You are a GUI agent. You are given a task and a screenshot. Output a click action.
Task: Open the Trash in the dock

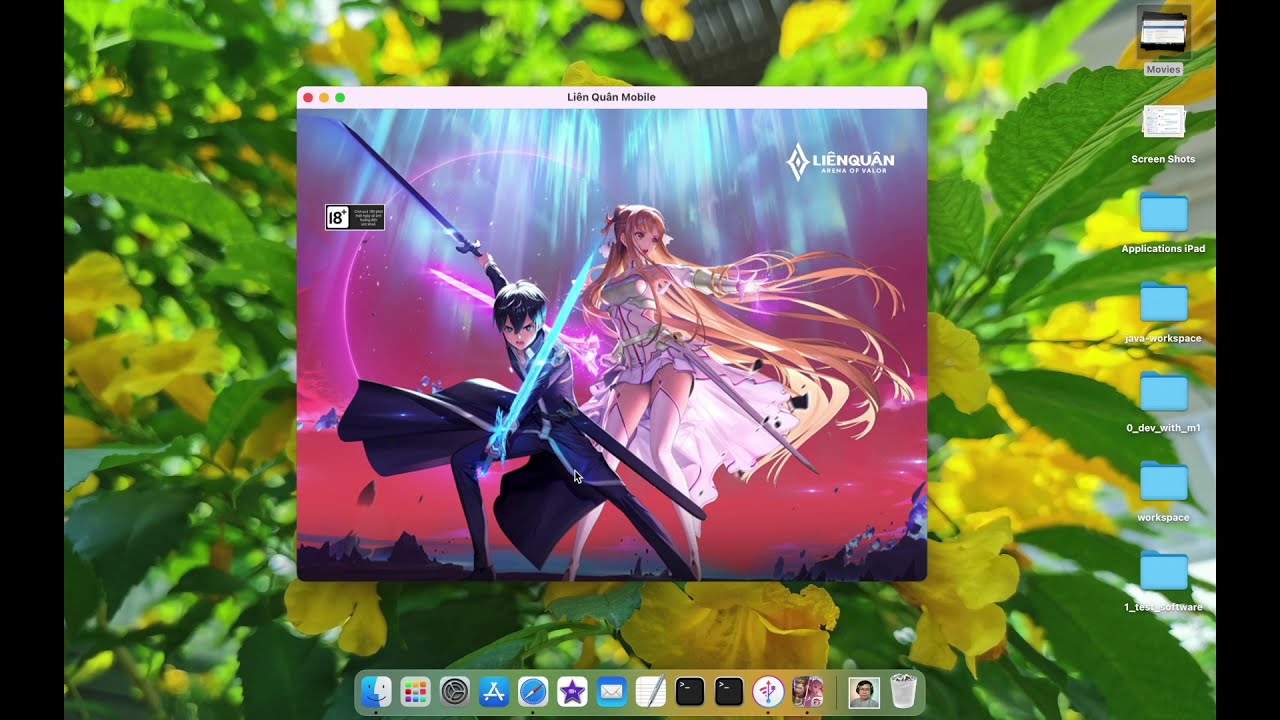[903, 692]
